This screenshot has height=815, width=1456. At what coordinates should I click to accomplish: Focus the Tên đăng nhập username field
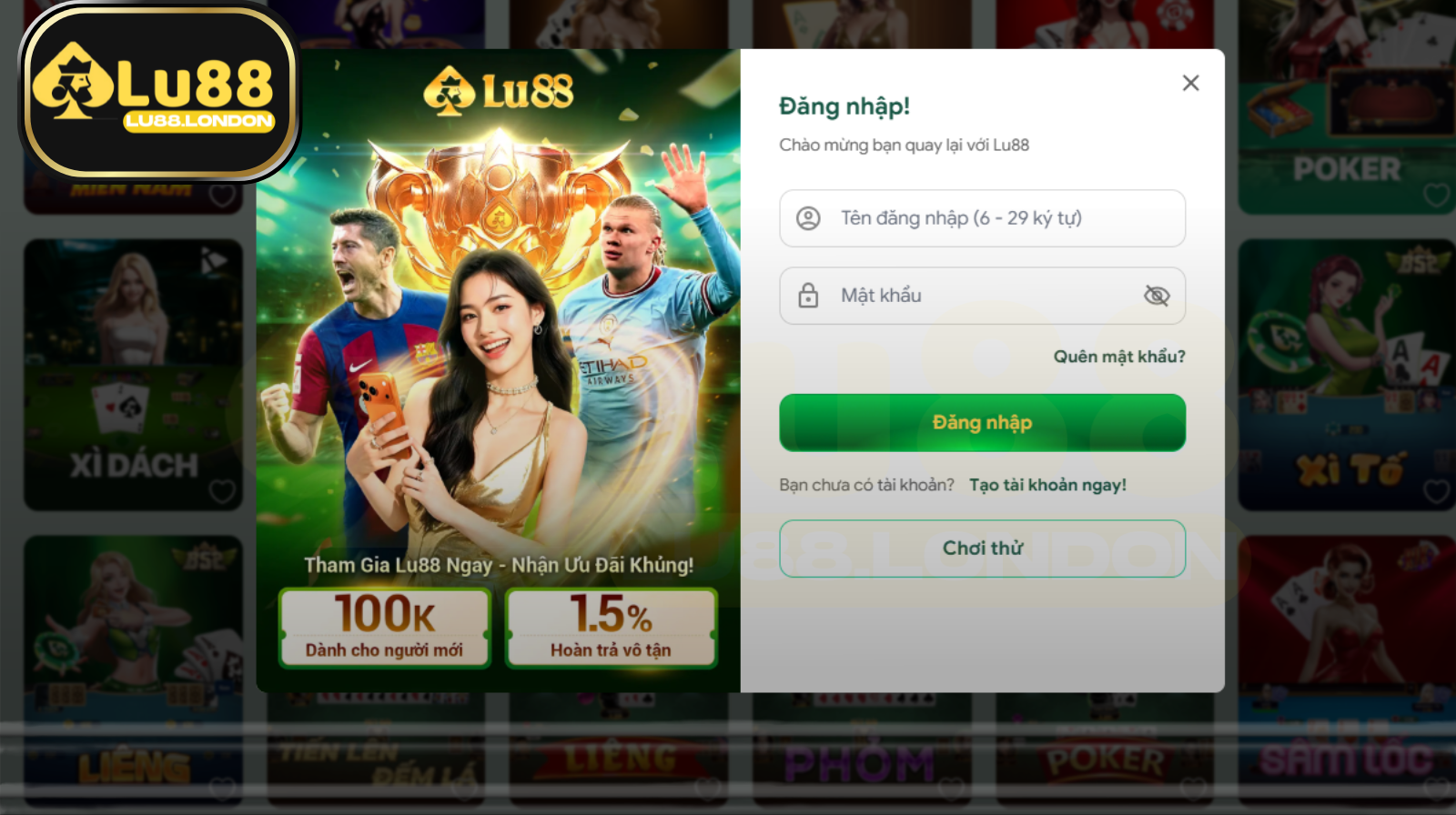pos(982,218)
